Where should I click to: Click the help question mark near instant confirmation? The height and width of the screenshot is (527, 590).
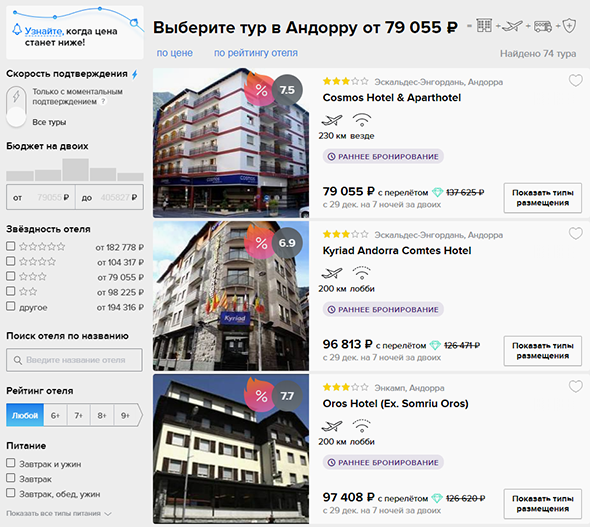click(x=103, y=101)
